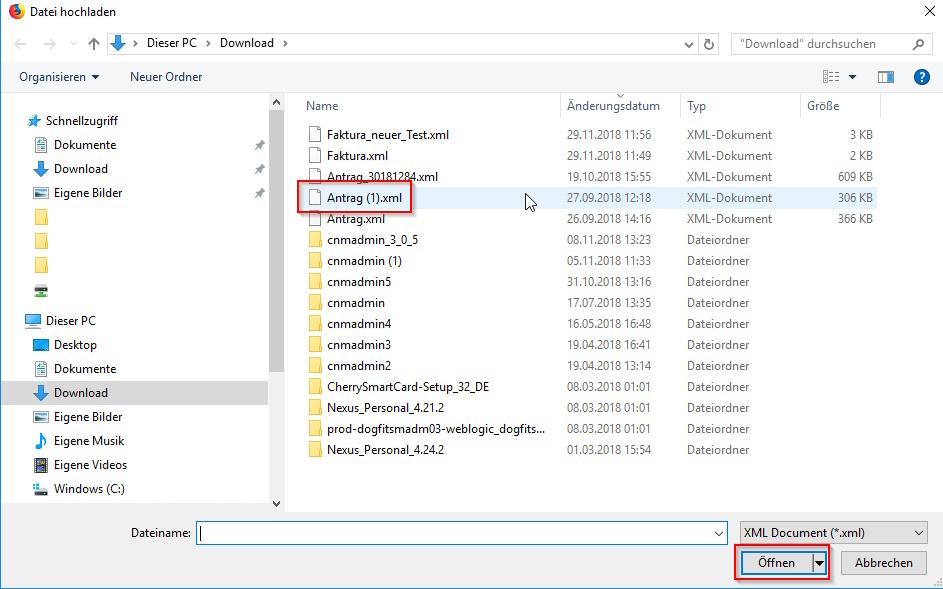Select cnmadmin2 folder
Screen dimensions: 943x589
tap(359, 366)
